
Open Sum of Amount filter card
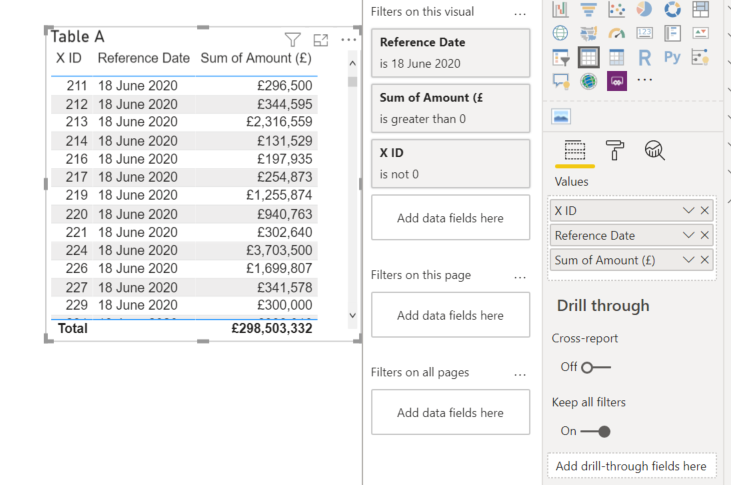pyautogui.click(x=450, y=108)
